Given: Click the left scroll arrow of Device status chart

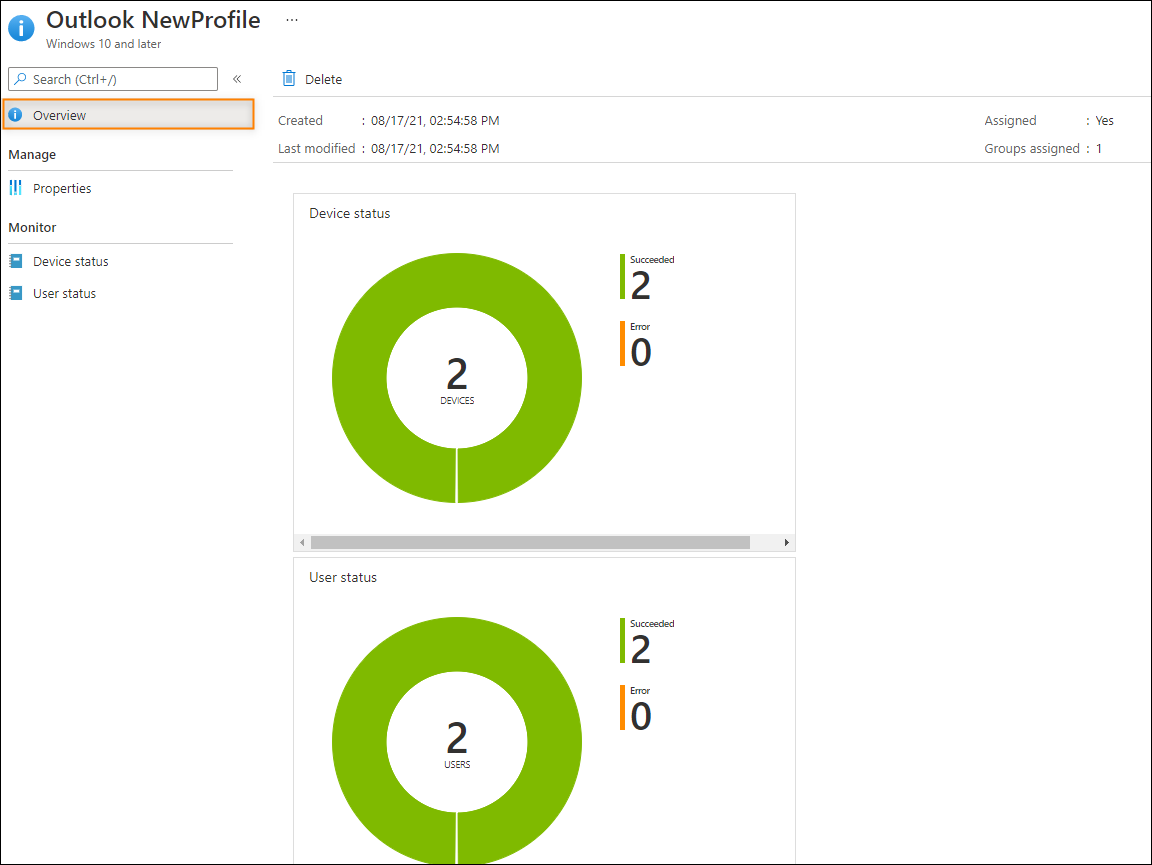Looking at the screenshot, I should pyautogui.click(x=302, y=542).
